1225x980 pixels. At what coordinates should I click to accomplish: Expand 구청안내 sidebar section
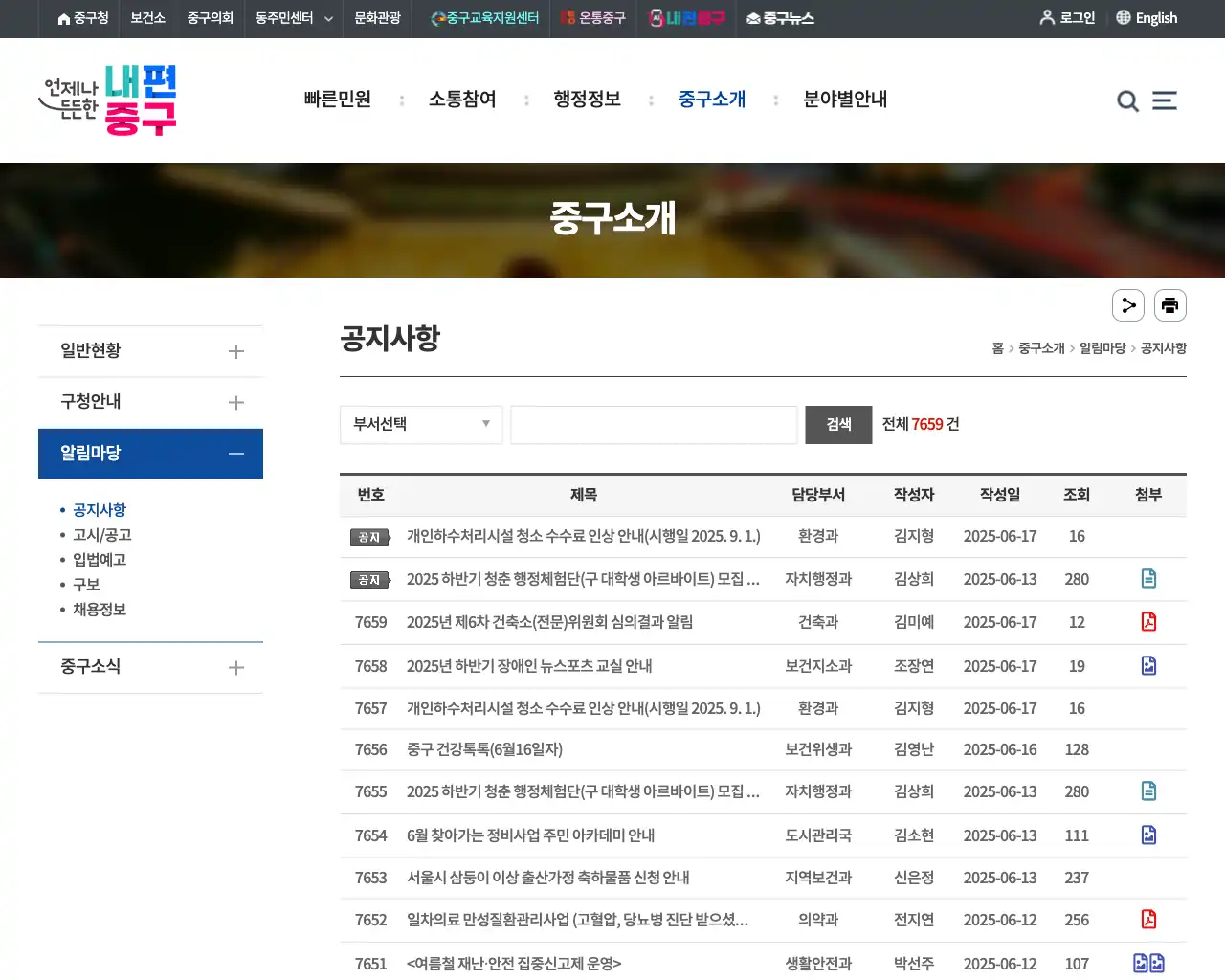pyautogui.click(x=150, y=402)
